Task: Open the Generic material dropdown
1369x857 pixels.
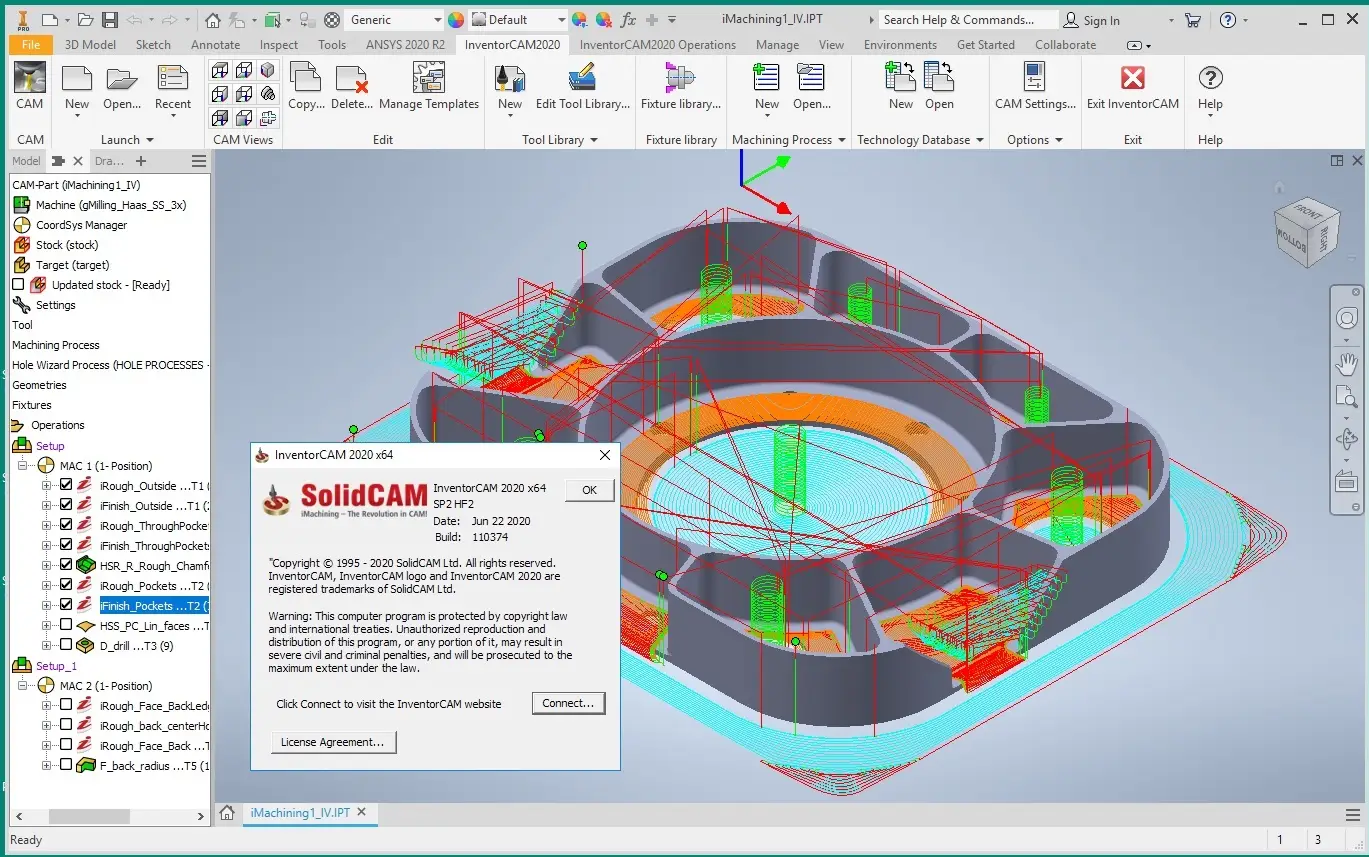Action: pyautogui.click(x=393, y=20)
